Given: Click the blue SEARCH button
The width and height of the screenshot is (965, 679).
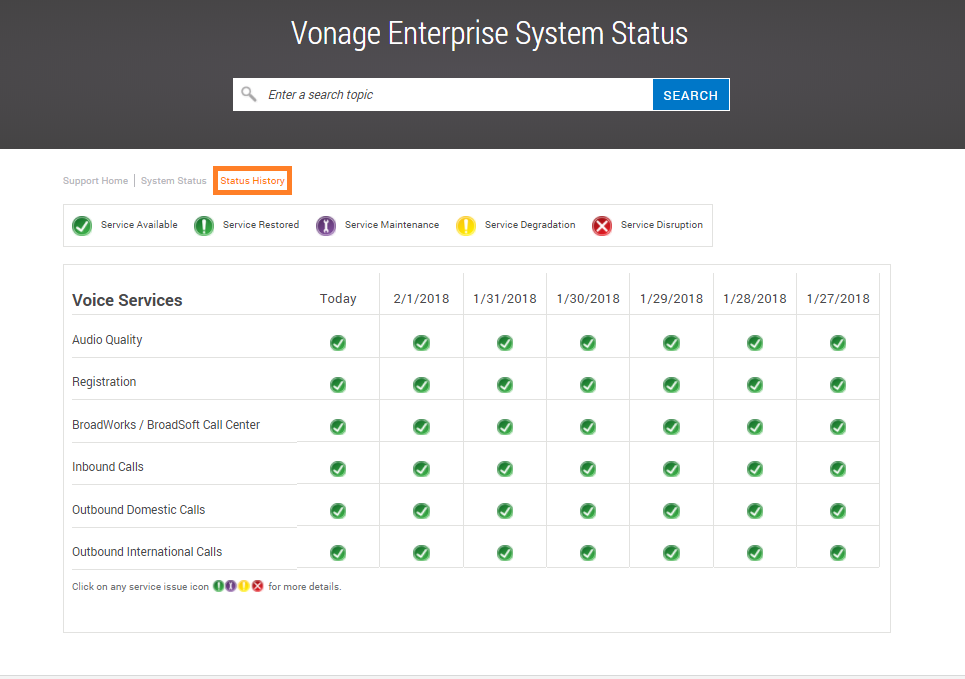Looking at the screenshot, I should [691, 95].
